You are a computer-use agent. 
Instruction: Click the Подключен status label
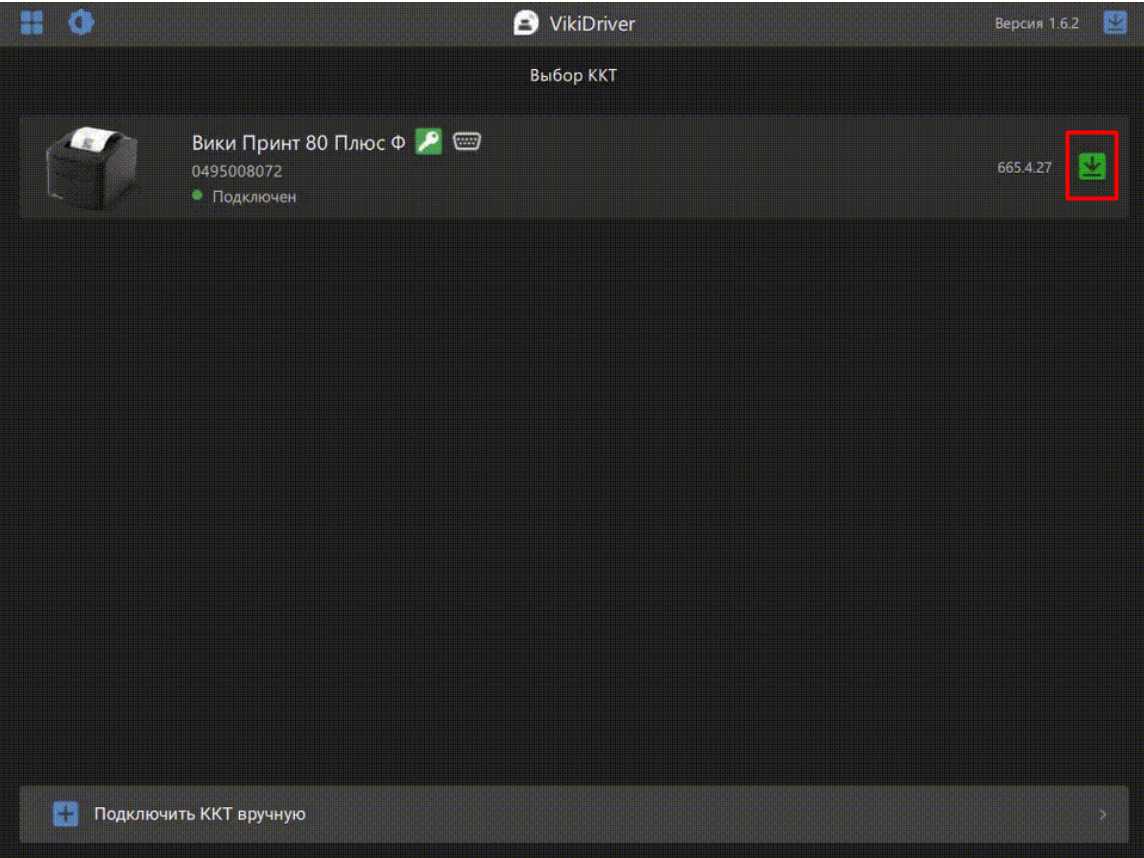click(254, 197)
